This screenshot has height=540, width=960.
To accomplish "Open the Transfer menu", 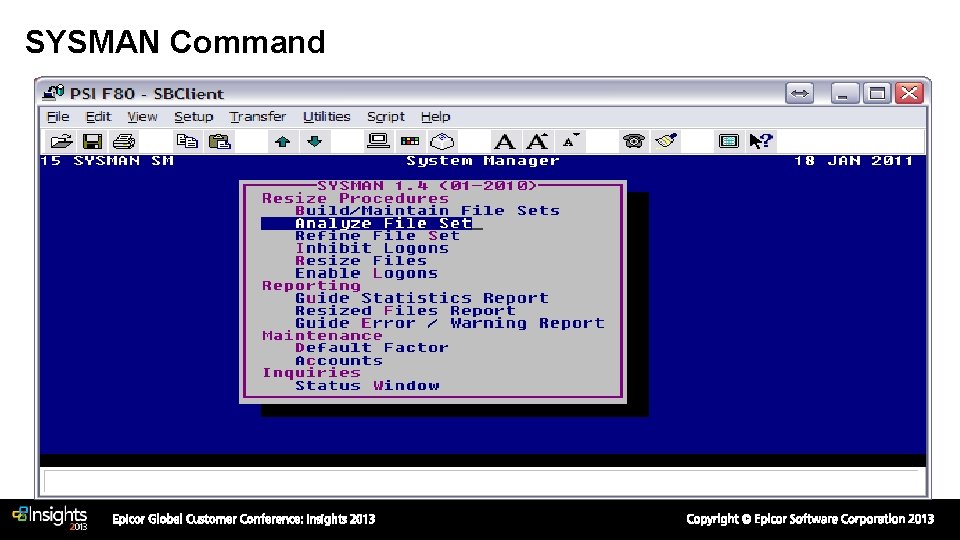I will click(258, 116).
